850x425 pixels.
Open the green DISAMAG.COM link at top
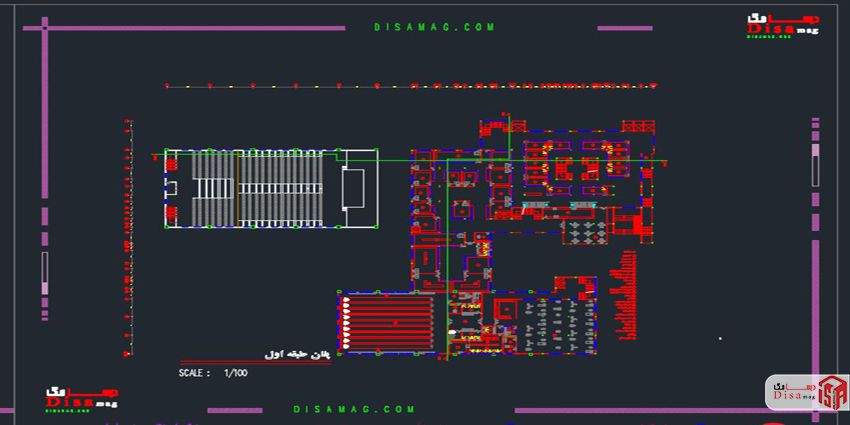tap(434, 29)
